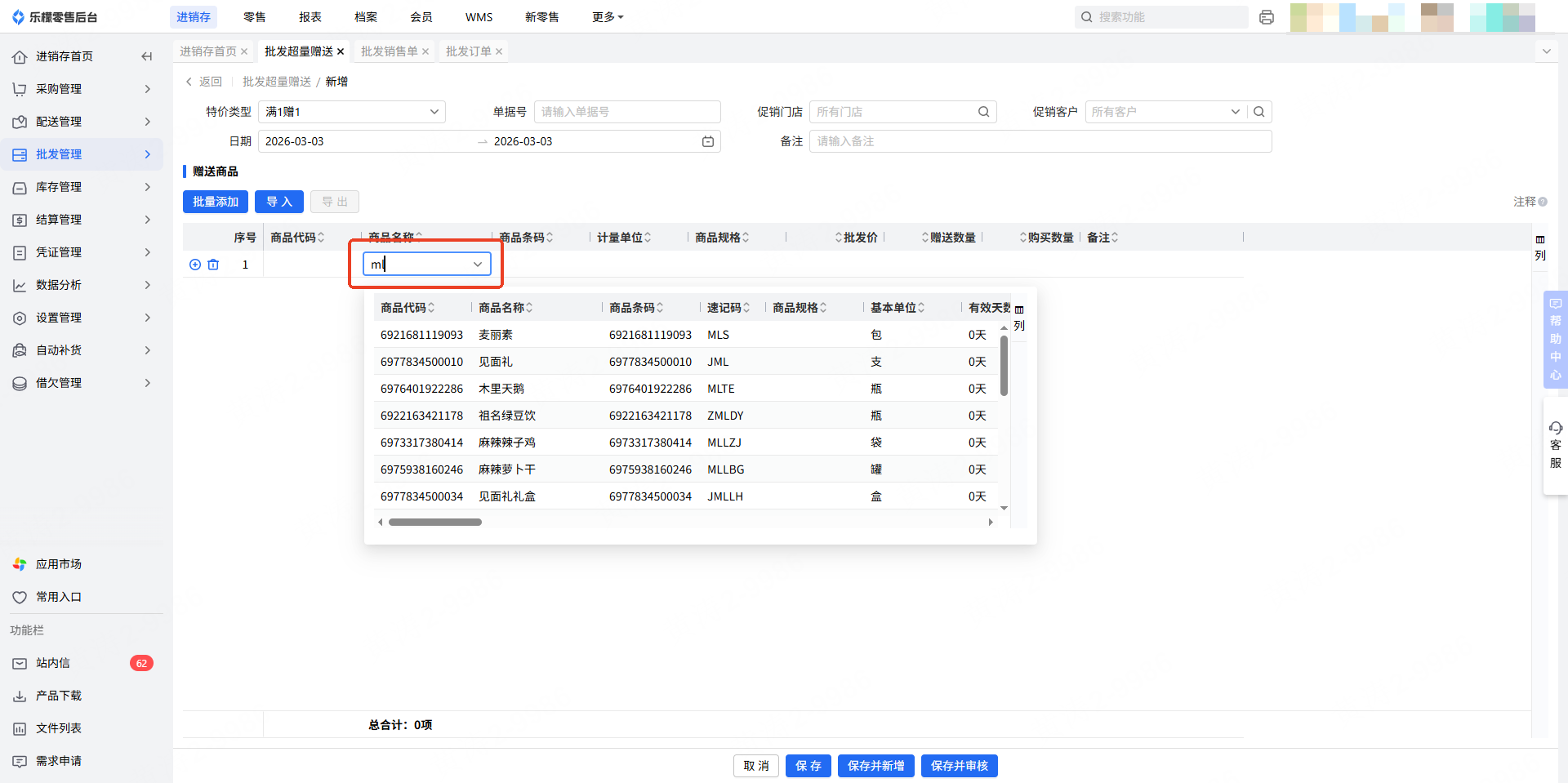Close the 批发订单 tab

pyautogui.click(x=499, y=51)
